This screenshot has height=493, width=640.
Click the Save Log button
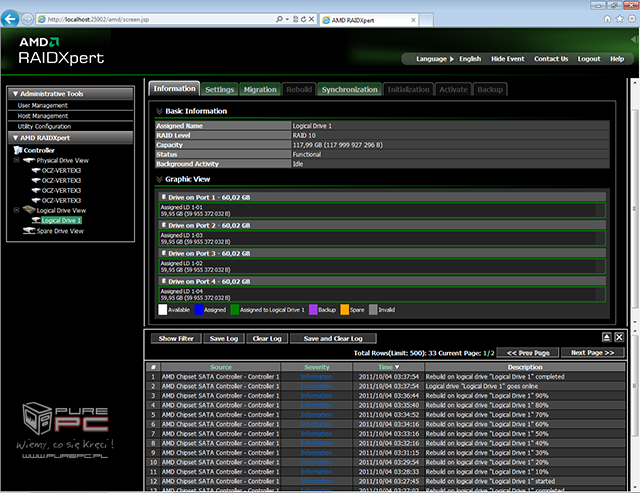[224, 338]
